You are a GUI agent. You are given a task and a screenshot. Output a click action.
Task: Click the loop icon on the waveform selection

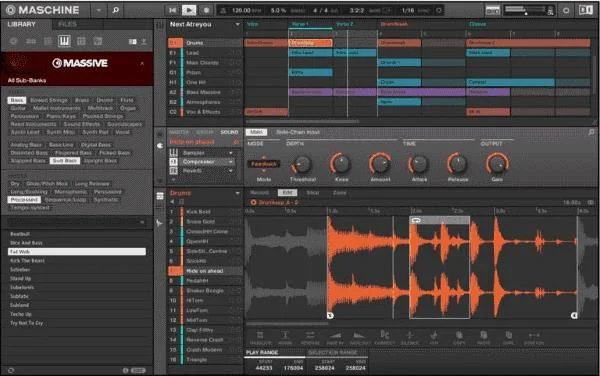click(x=416, y=221)
